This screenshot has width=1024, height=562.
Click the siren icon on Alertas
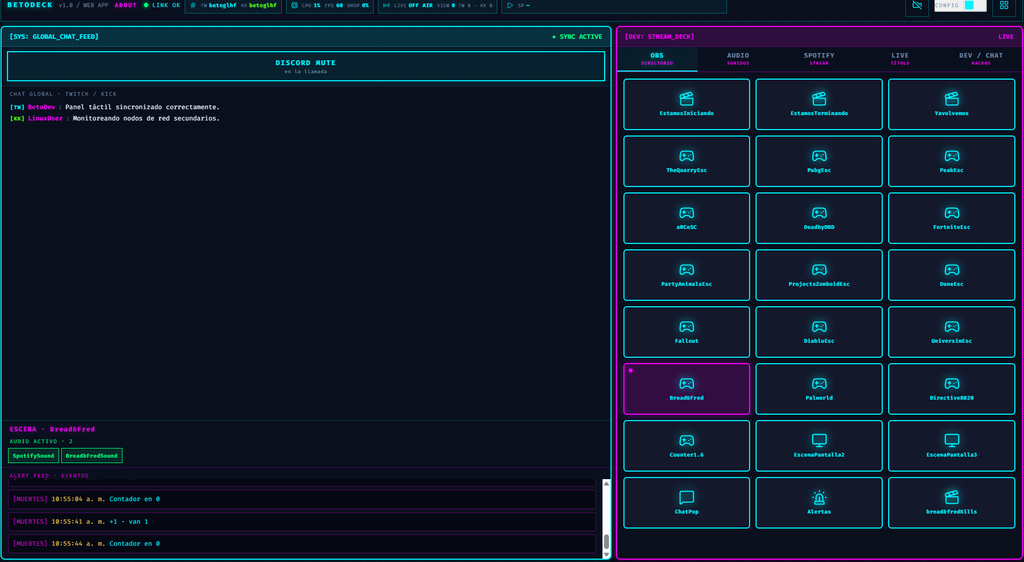(x=819, y=497)
